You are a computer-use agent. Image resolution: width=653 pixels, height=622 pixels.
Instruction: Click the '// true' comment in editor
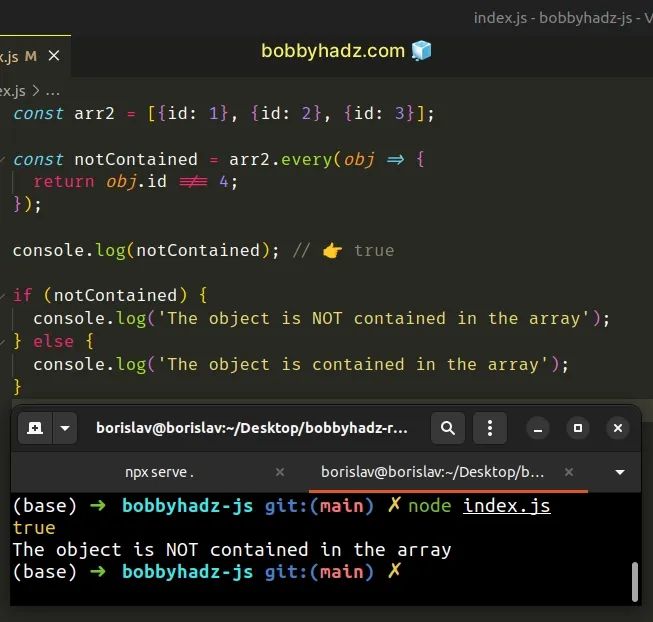[x=344, y=251]
